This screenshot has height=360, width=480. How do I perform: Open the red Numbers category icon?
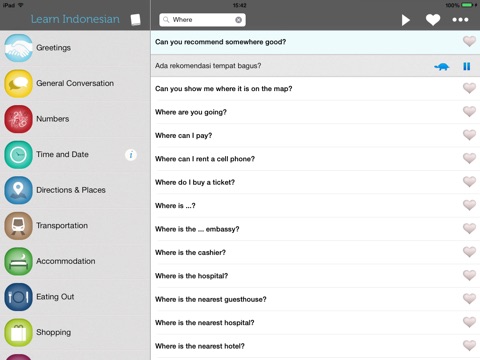click(18, 119)
